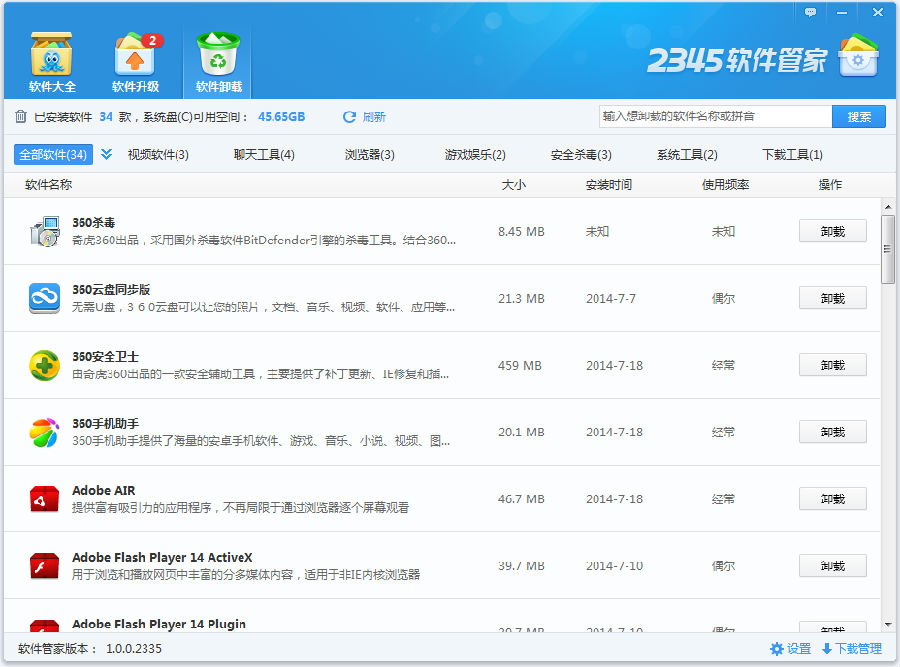Uninstall 360云盘同步版 with its 卸载 button

click(x=833, y=298)
